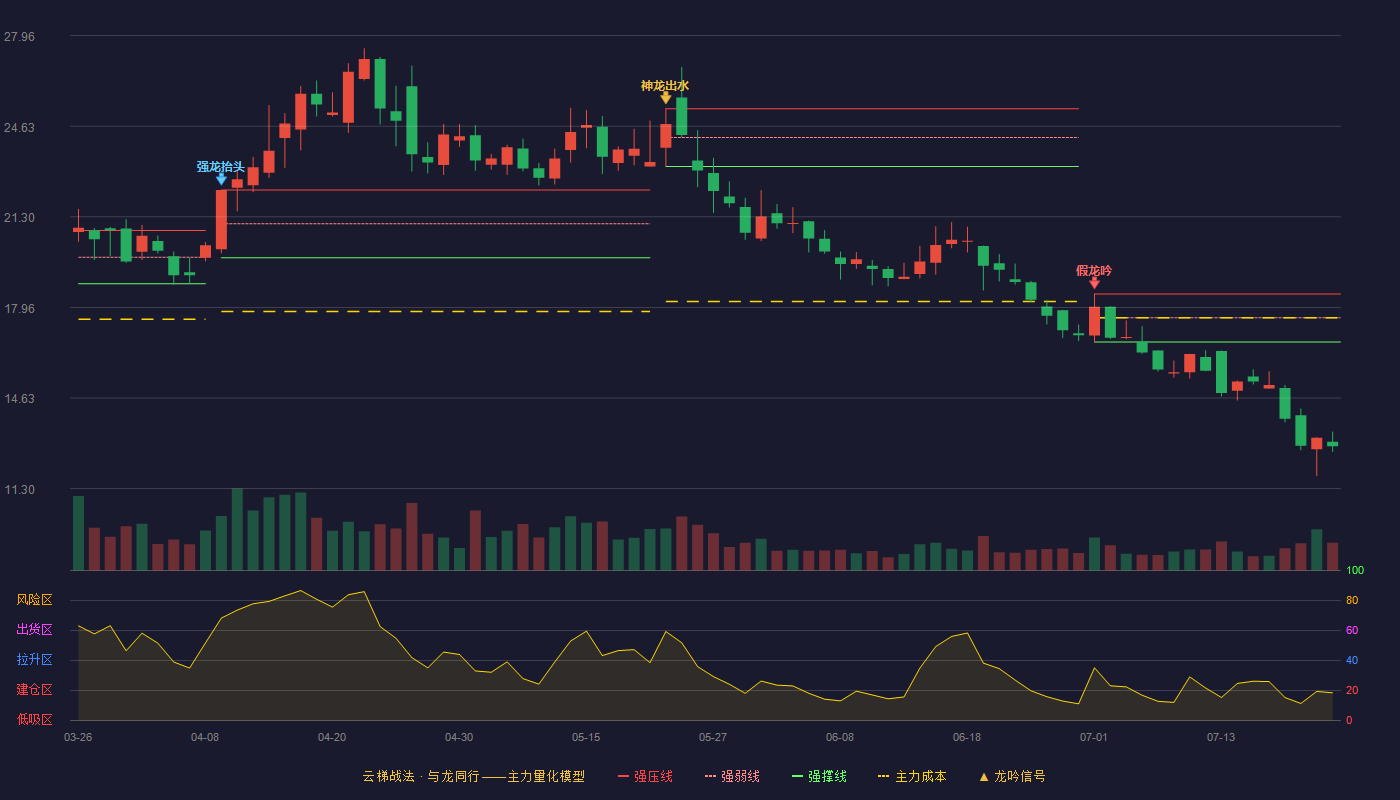Click the 27.96 price axis label
The image size is (1400, 800).
(19, 37)
